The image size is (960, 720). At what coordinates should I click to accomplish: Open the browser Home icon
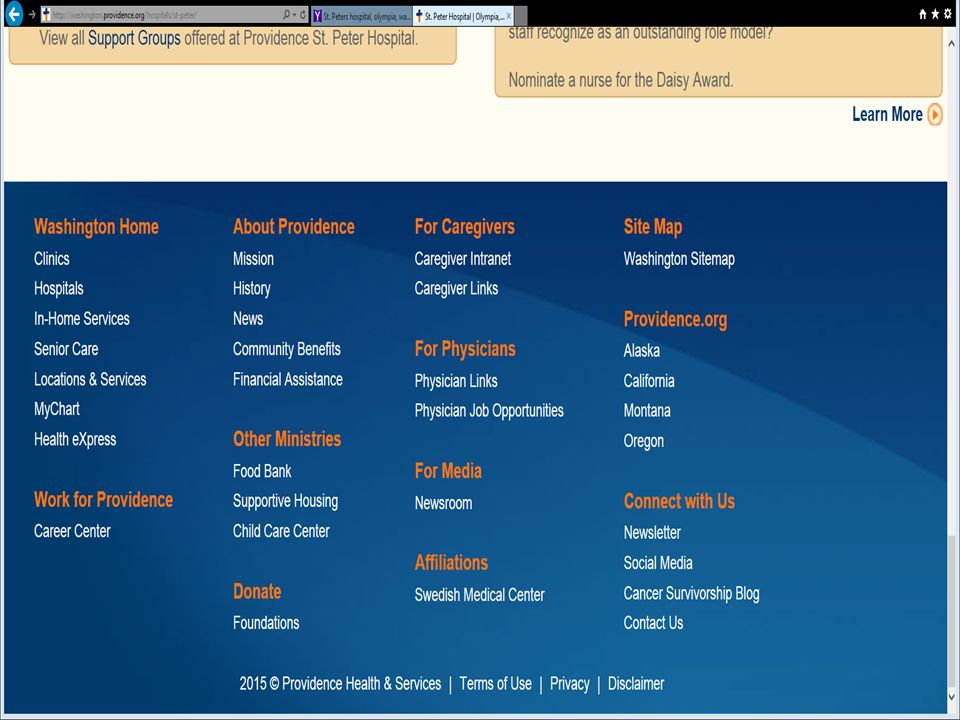(x=923, y=14)
